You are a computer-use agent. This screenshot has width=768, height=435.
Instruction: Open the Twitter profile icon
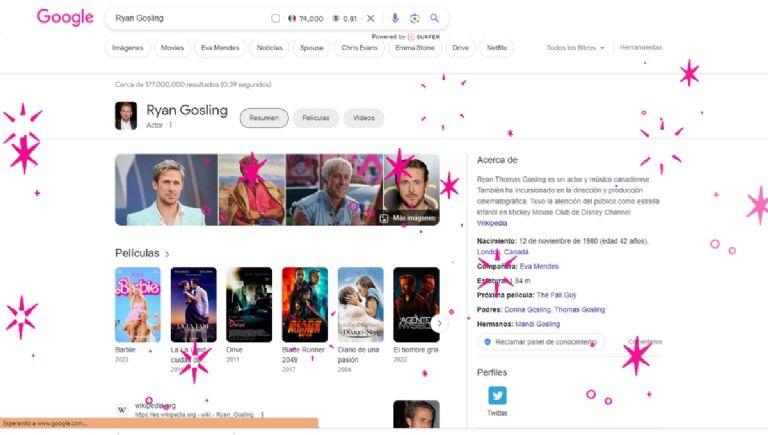tap(497, 395)
